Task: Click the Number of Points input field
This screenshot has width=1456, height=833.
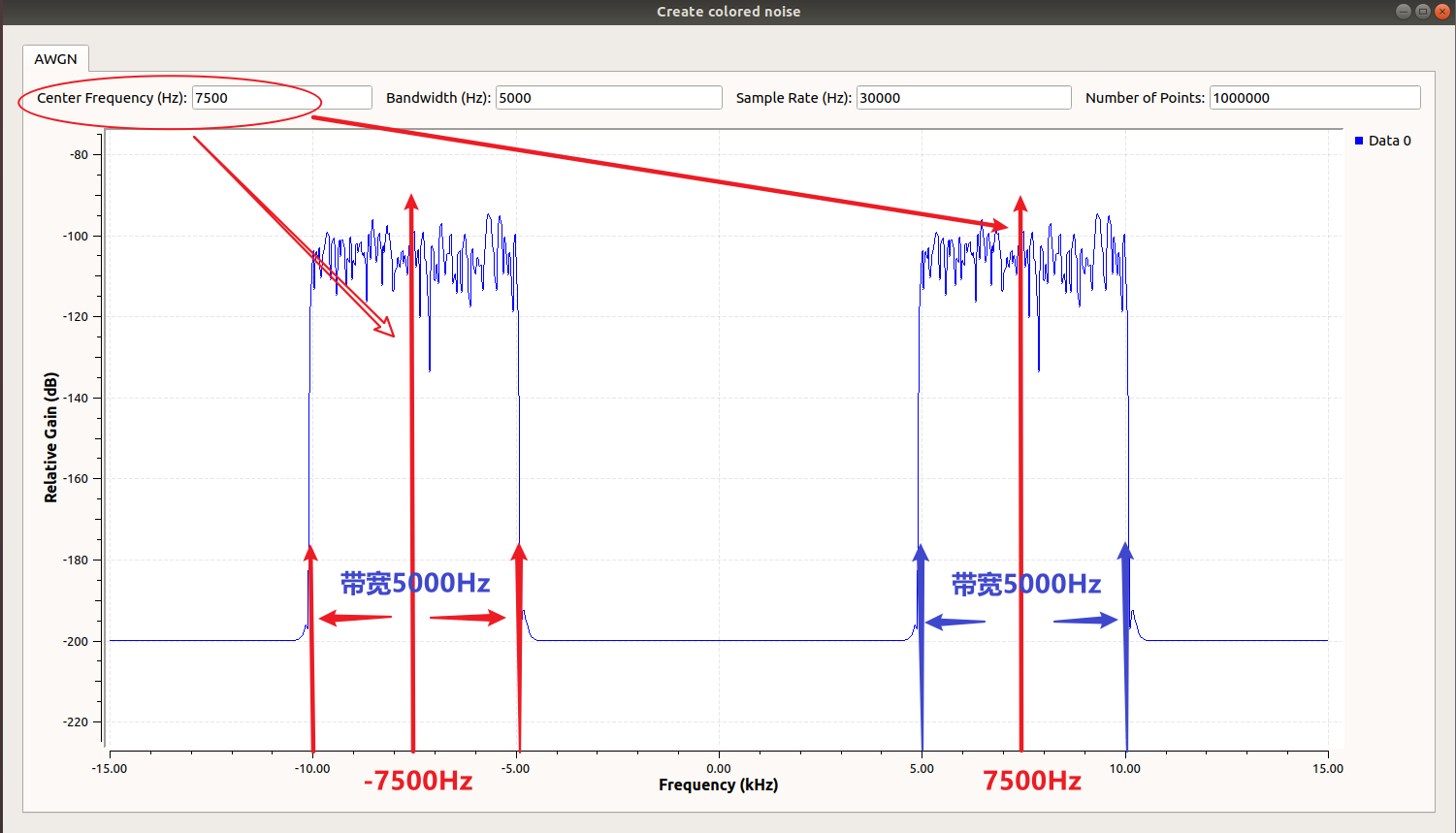Action: pos(1314,97)
